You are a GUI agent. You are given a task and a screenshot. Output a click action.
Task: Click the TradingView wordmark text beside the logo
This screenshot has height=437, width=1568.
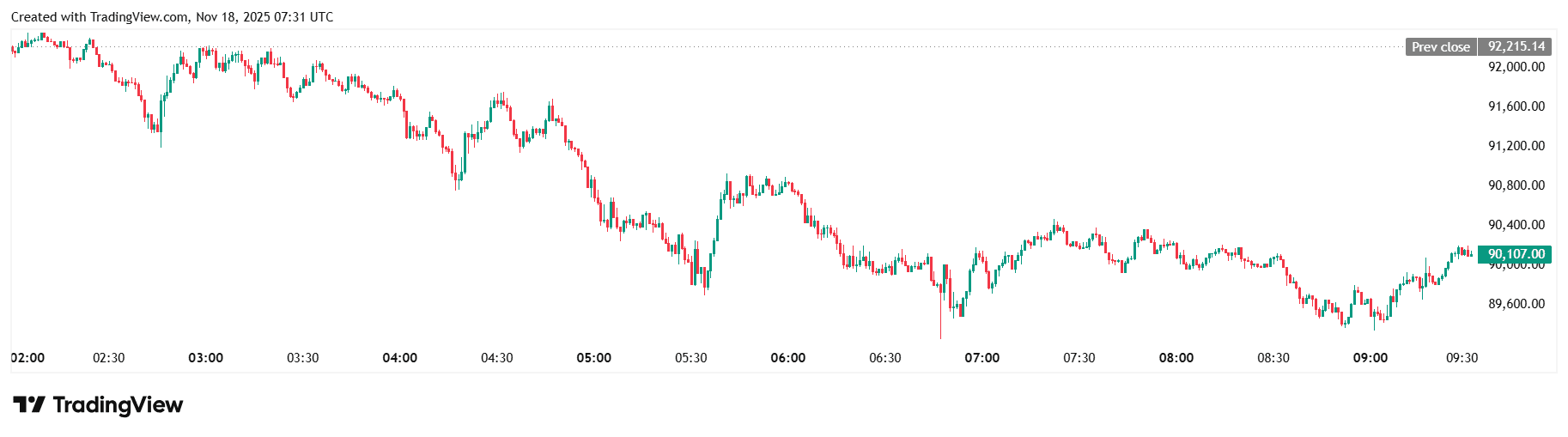click(x=118, y=404)
